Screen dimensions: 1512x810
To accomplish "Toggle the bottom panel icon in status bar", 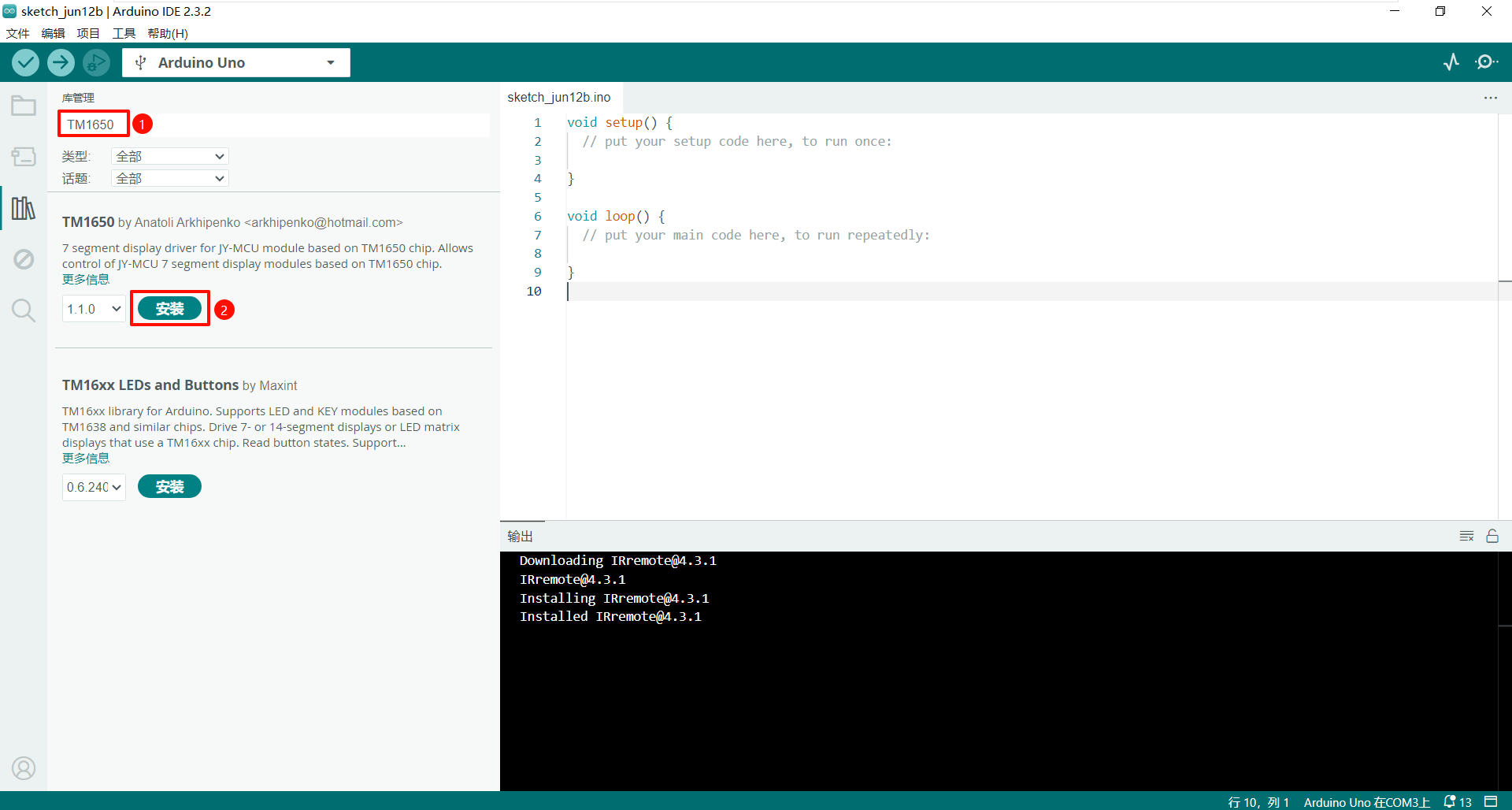I will pyautogui.click(x=1491, y=802).
